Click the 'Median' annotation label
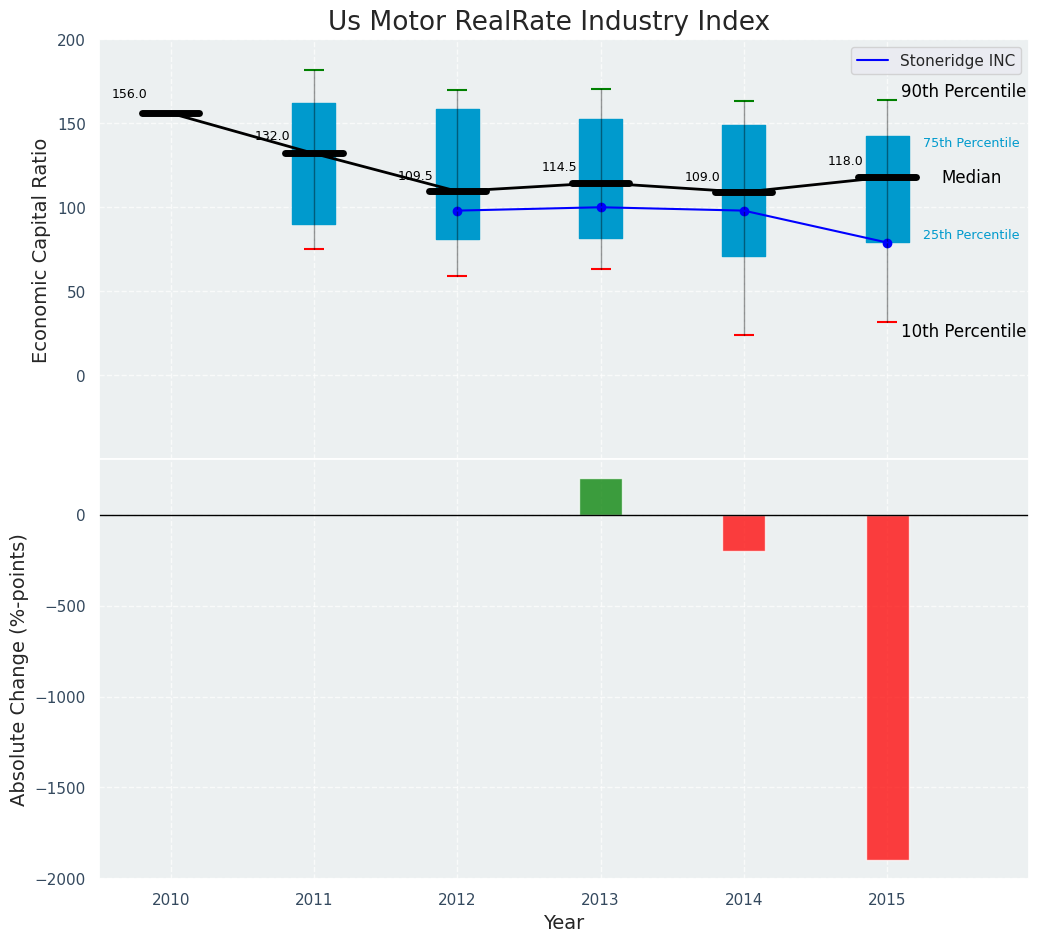 [x=971, y=177]
